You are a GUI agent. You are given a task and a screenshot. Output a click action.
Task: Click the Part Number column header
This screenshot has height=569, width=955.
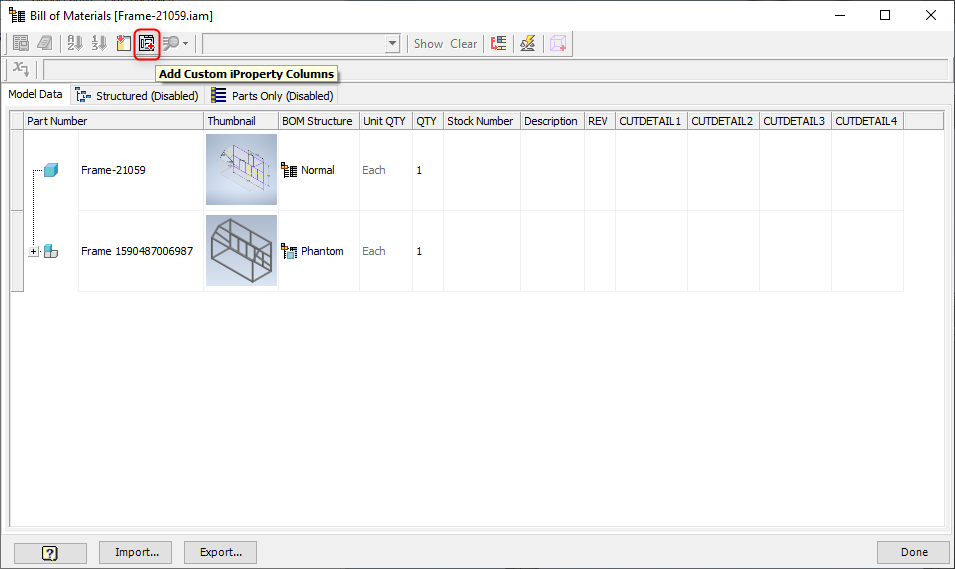(113, 121)
